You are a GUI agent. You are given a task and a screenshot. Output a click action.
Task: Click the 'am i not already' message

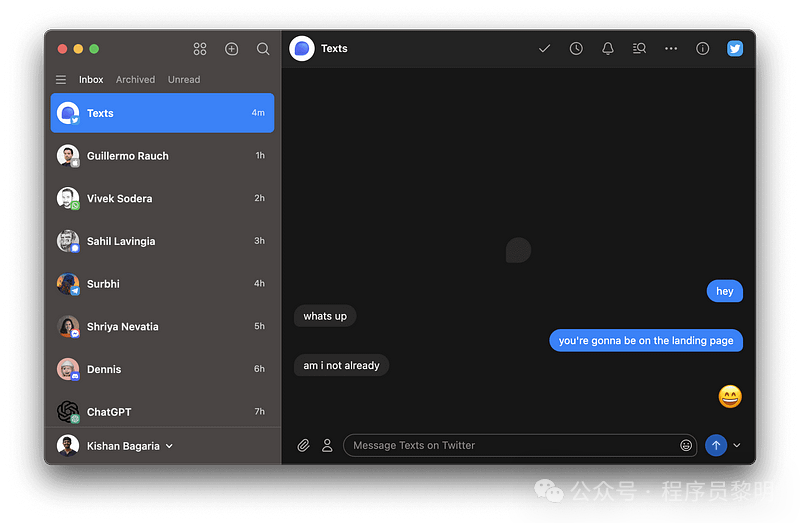(x=341, y=366)
